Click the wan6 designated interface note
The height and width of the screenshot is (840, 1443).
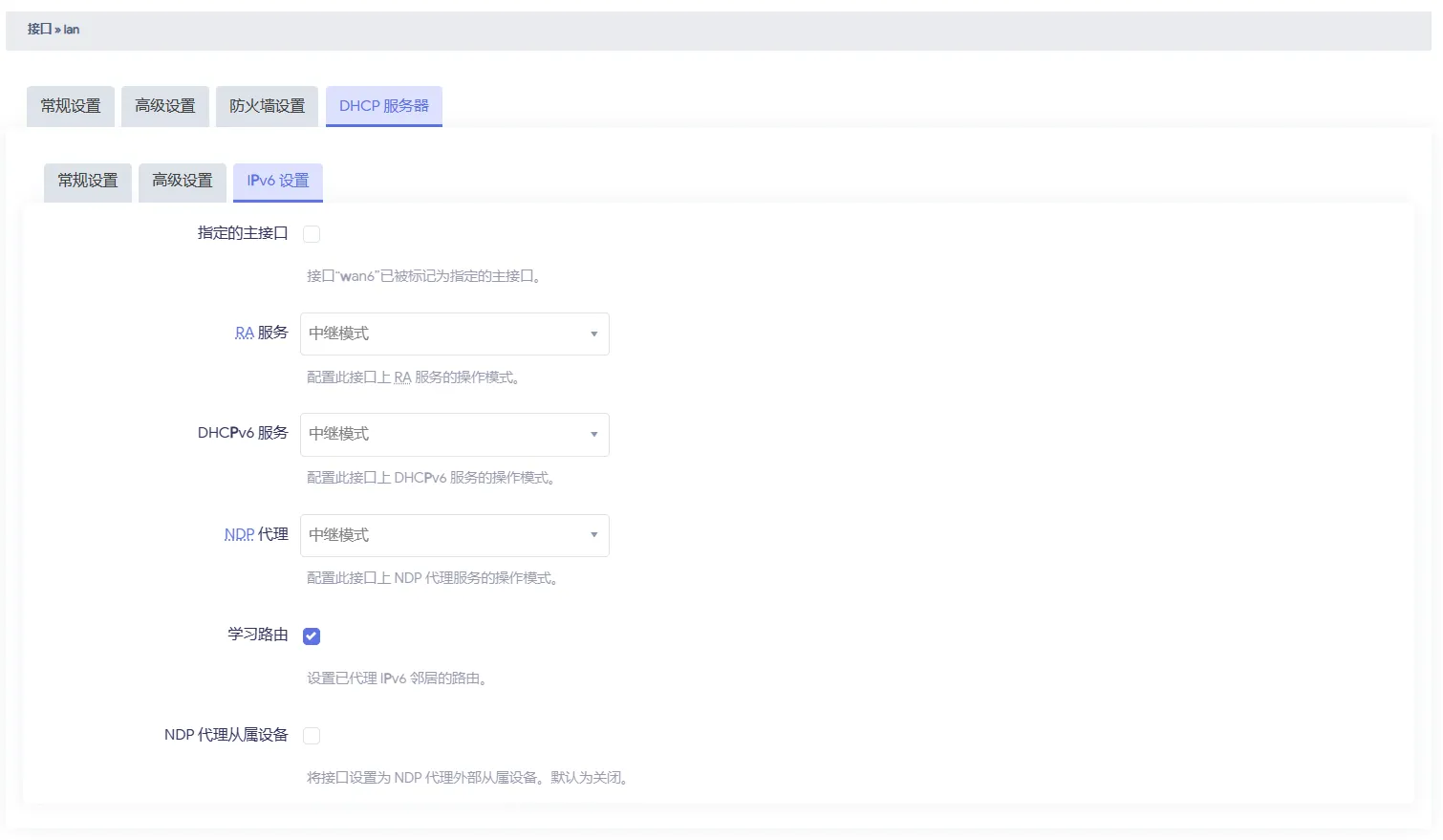pyautogui.click(x=426, y=276)
